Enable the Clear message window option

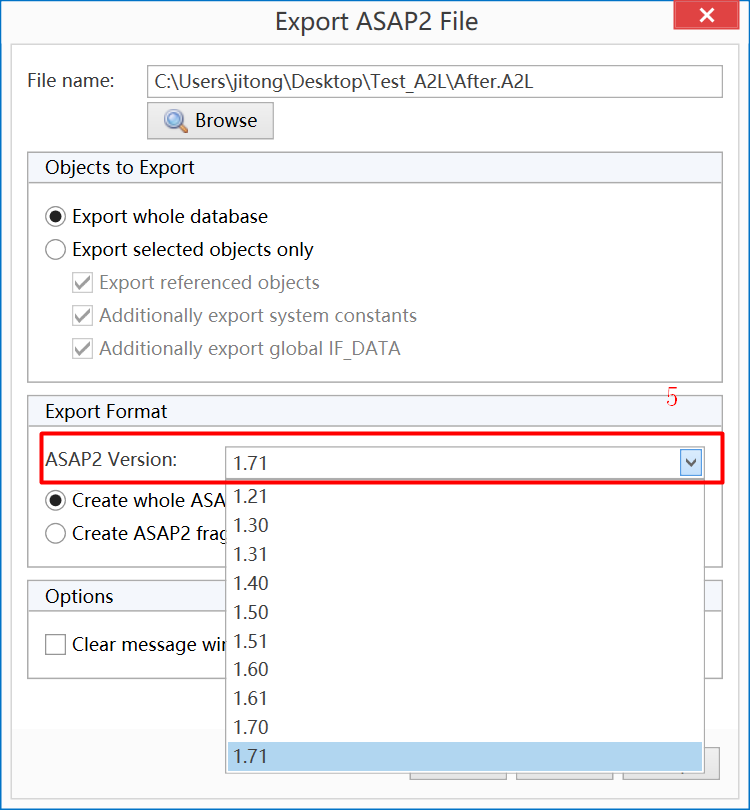coord(55,644)
